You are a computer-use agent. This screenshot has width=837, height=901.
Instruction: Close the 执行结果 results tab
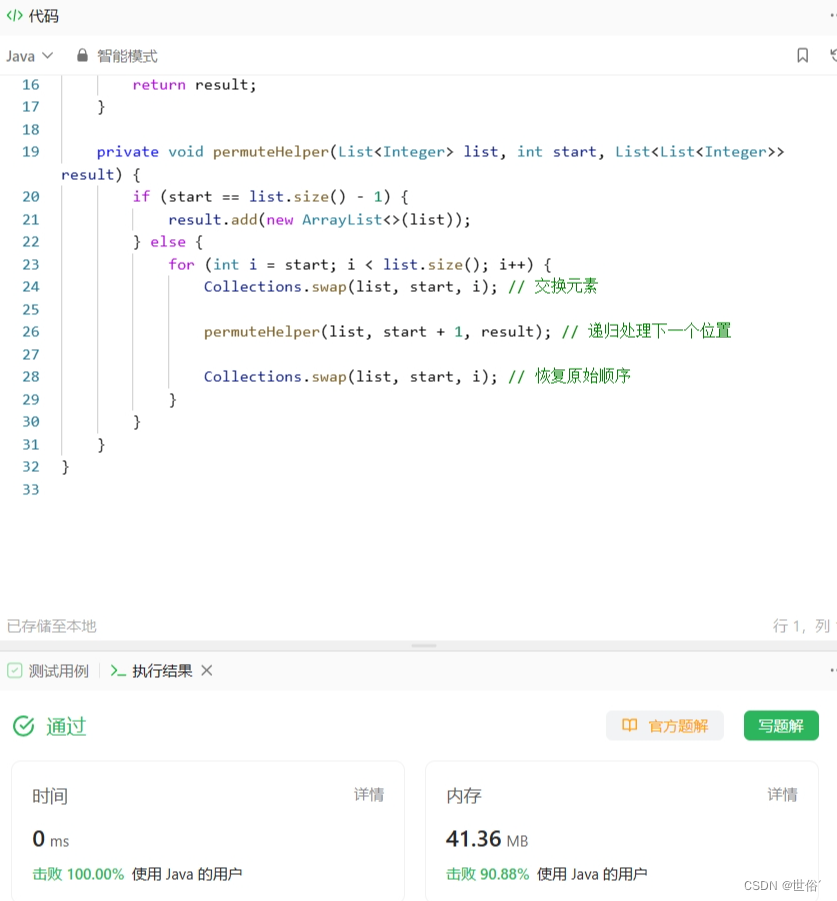pos(206,671)
